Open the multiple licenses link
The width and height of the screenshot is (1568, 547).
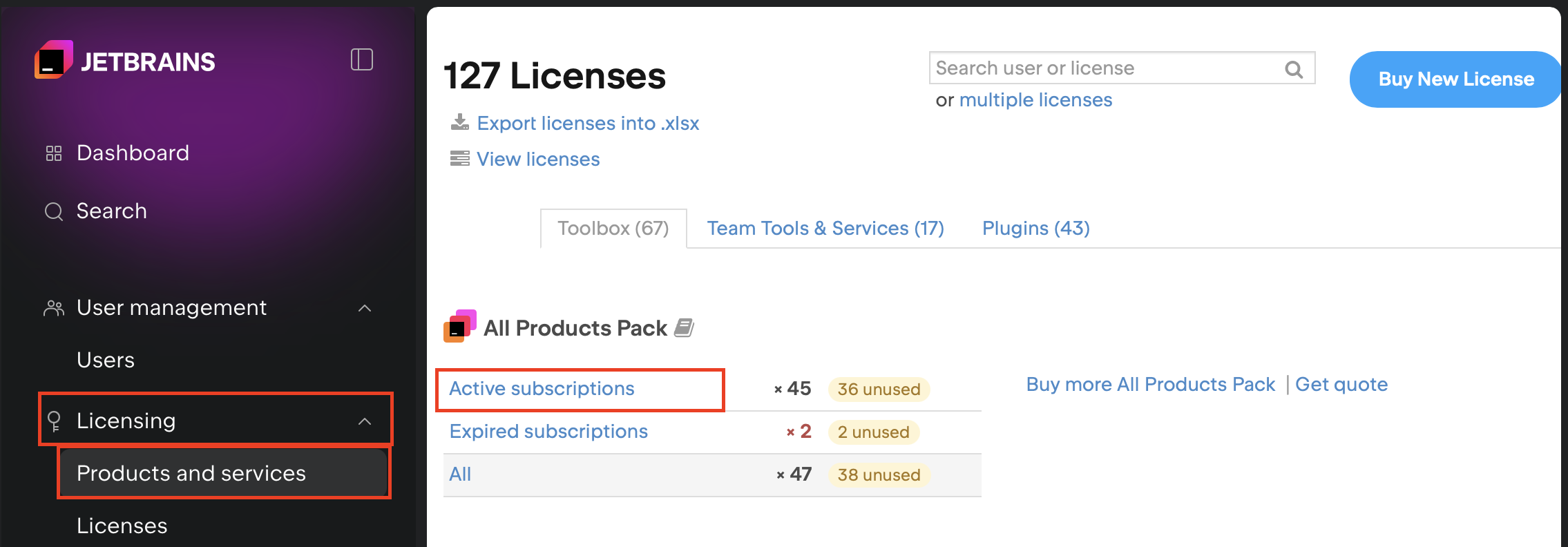1035,100
